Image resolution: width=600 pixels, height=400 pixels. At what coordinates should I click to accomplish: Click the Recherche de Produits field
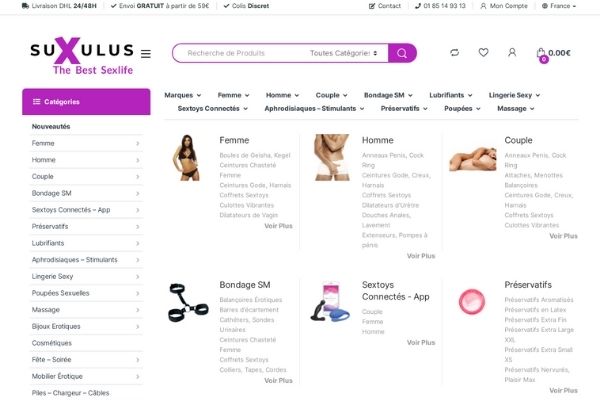[x=241, y=53]
